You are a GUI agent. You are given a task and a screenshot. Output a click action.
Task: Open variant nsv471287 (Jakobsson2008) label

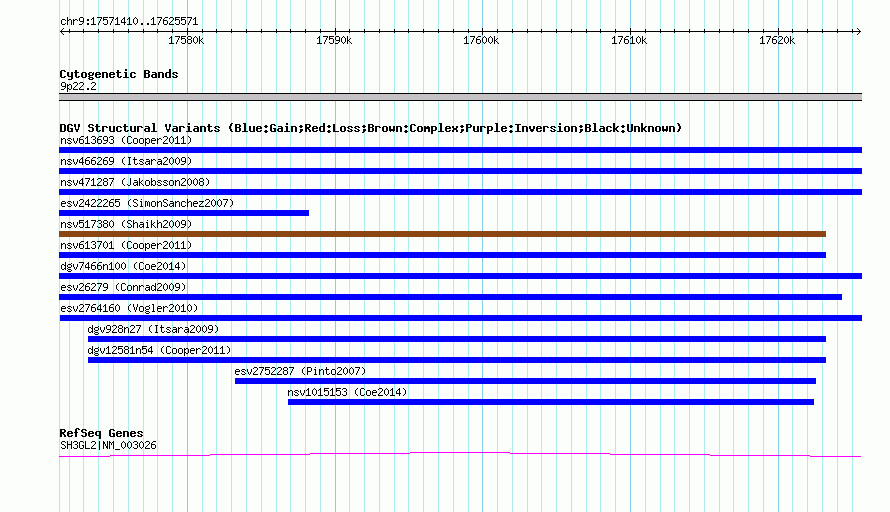coord(135,182)
